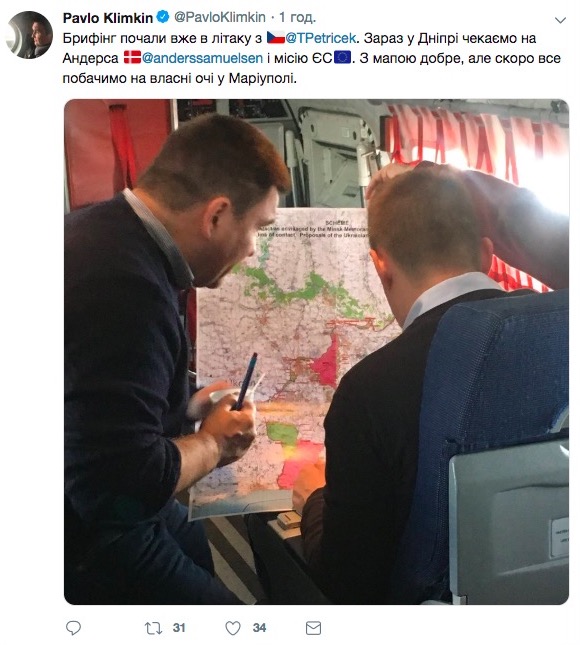
Task: Visit the @PavloKlimkin handle
Action: [220, 17]
